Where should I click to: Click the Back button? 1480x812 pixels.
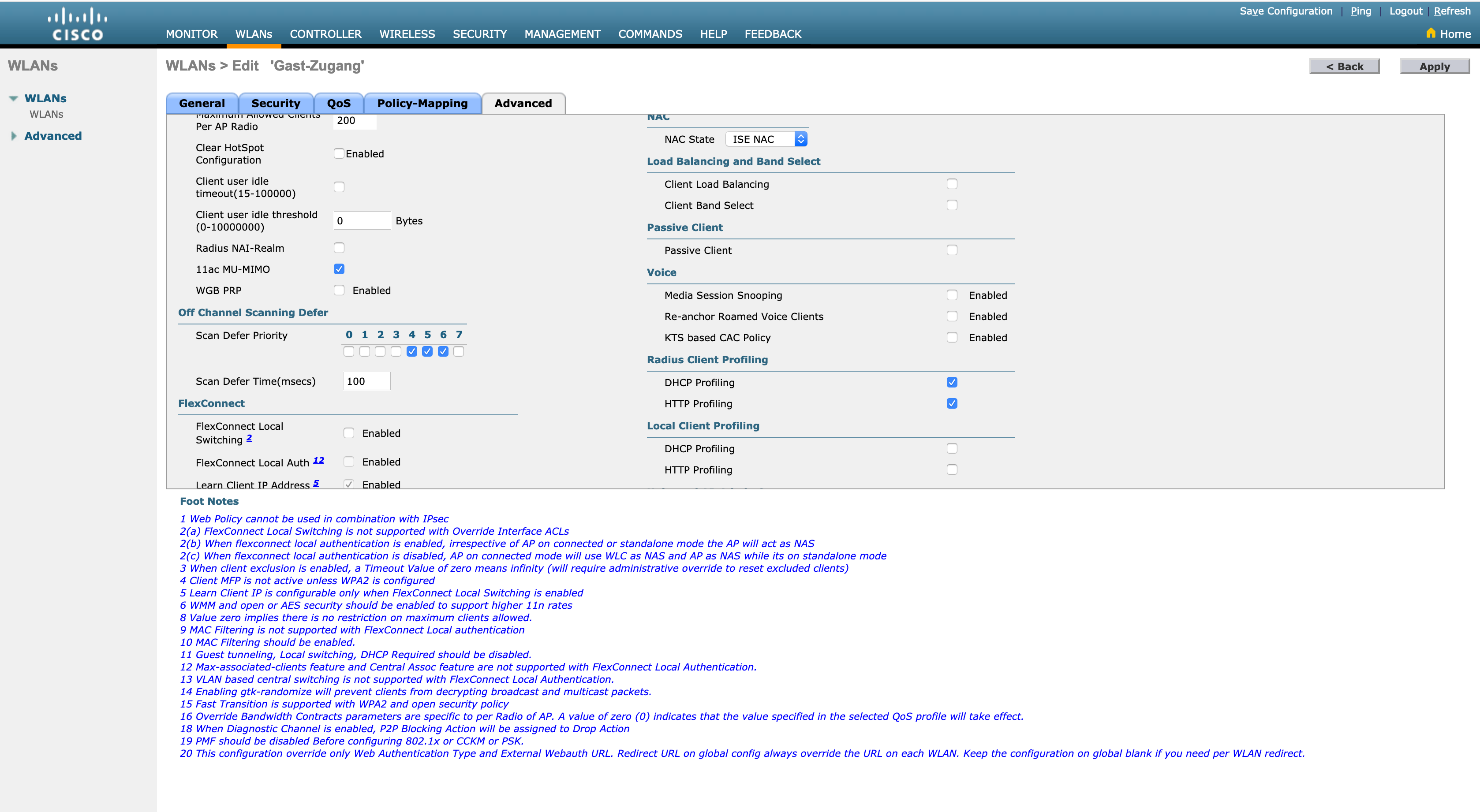point(1344,66)
